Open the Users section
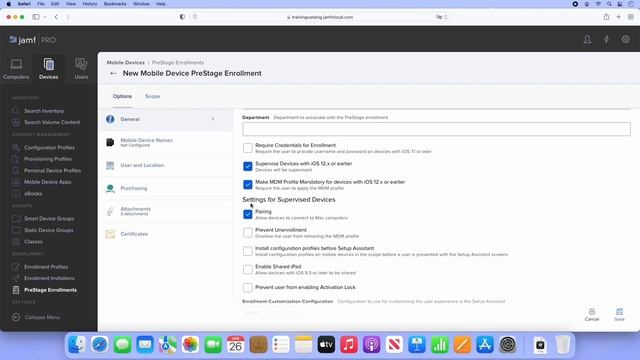Image resolution: width=640 pixels, height=360 pixels. [x=81, y=69]
